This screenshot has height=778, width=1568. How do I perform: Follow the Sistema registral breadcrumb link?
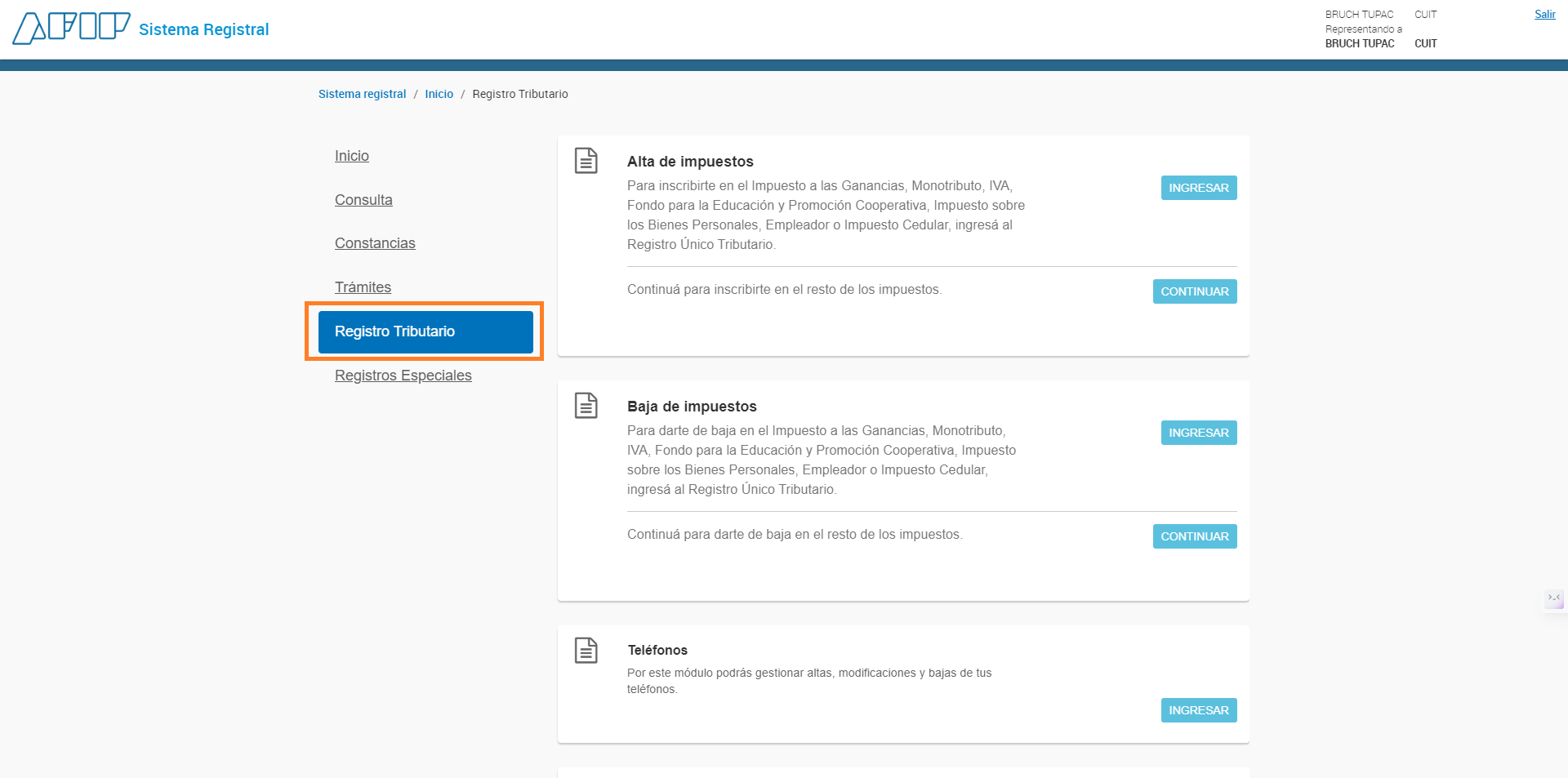point(362,94)
